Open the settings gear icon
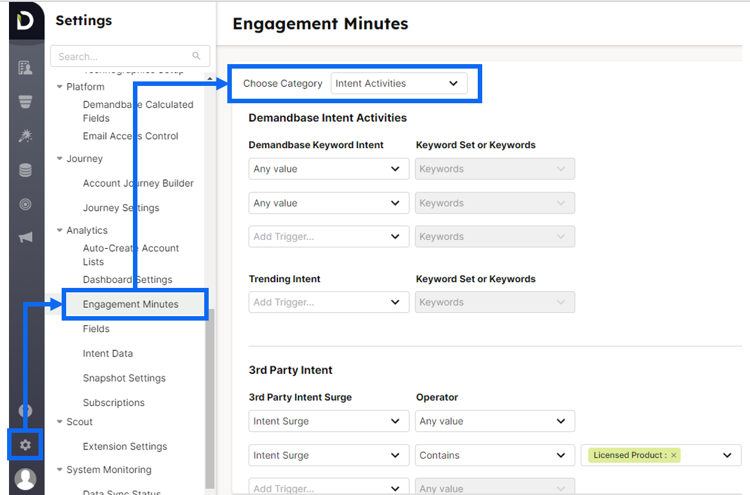Image resolution: width=750 pixels, height=495 pixels. coord(25,445)
